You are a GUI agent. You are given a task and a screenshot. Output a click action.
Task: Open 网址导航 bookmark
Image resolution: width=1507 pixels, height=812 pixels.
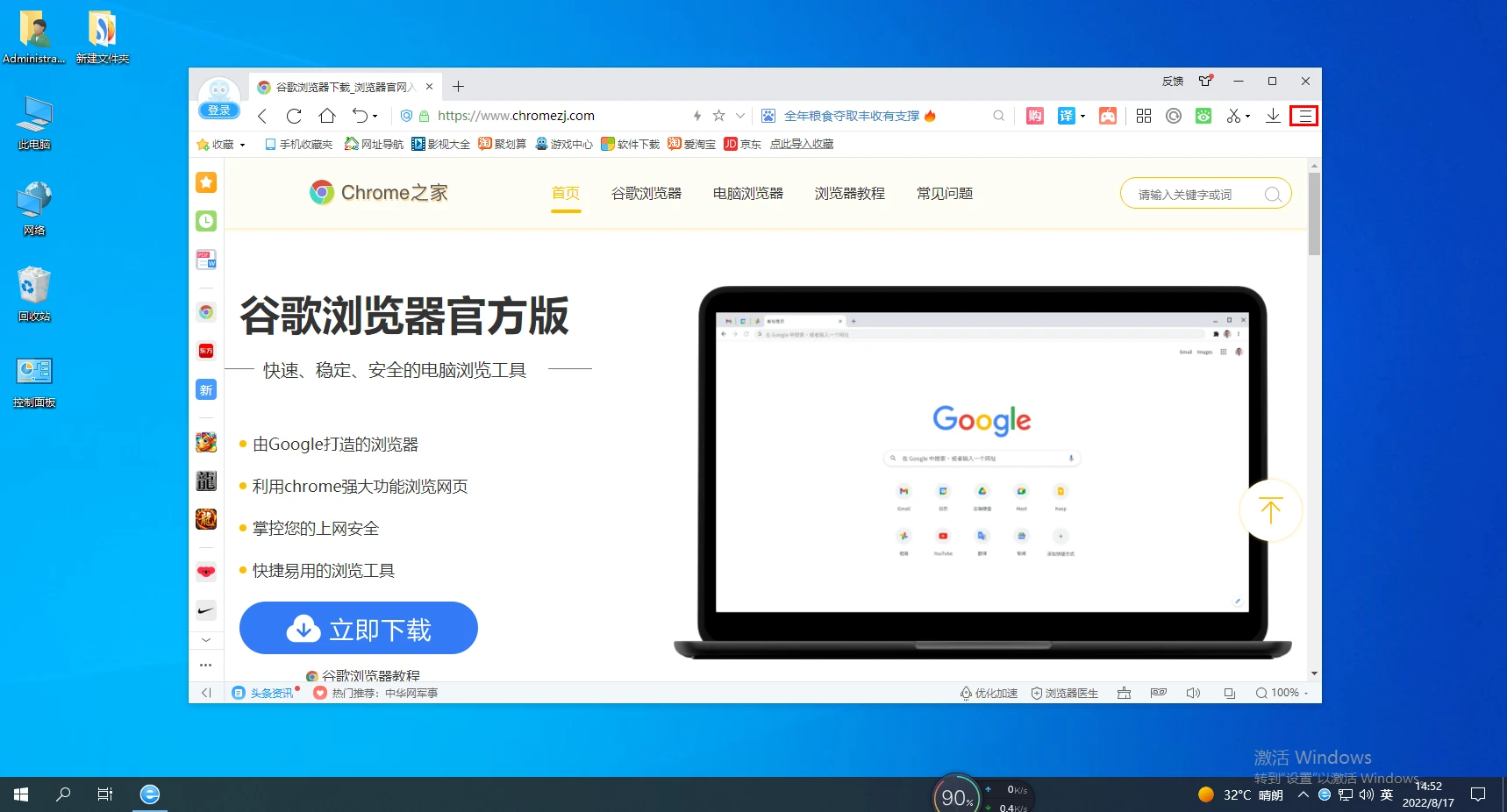coord(374,145)
